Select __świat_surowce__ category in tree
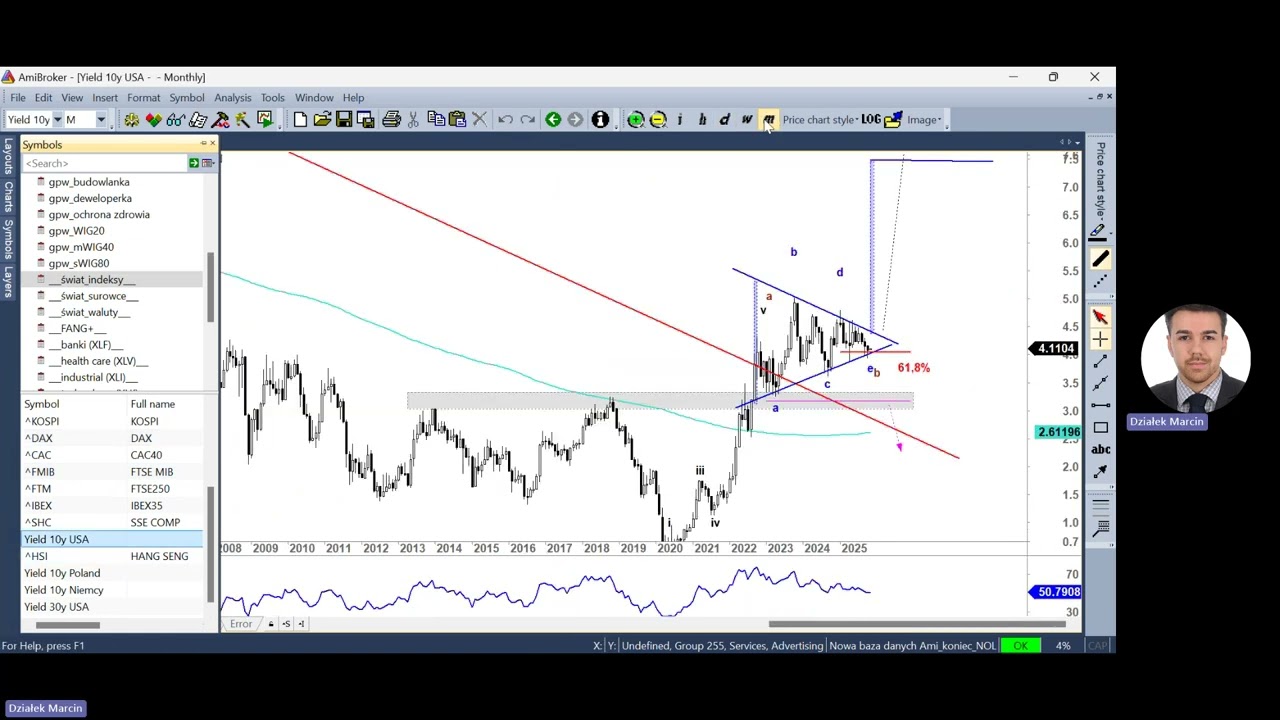Screen dimensions: 1280x720 pos(94,296)
